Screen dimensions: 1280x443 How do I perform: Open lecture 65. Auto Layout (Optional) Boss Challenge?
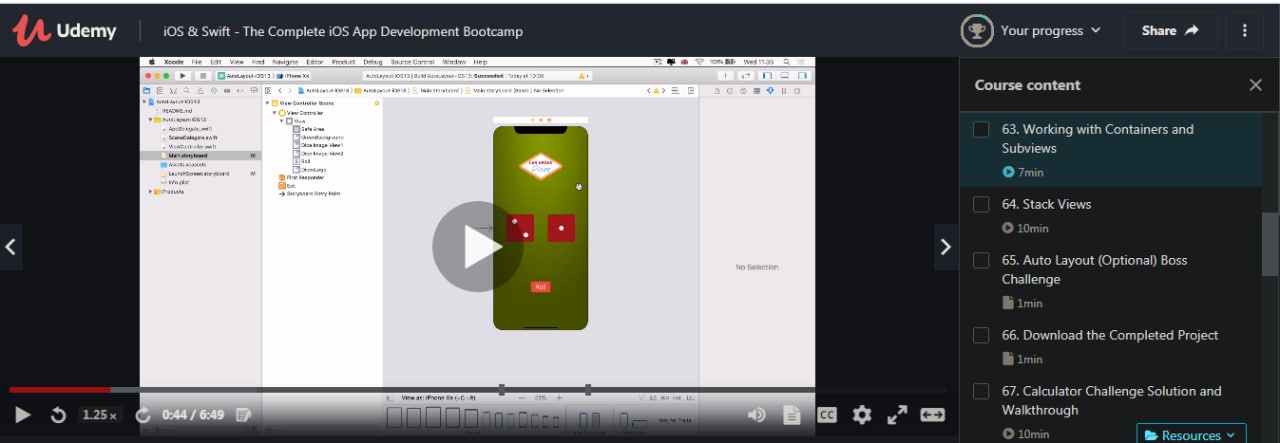(x=1095, y=269)
